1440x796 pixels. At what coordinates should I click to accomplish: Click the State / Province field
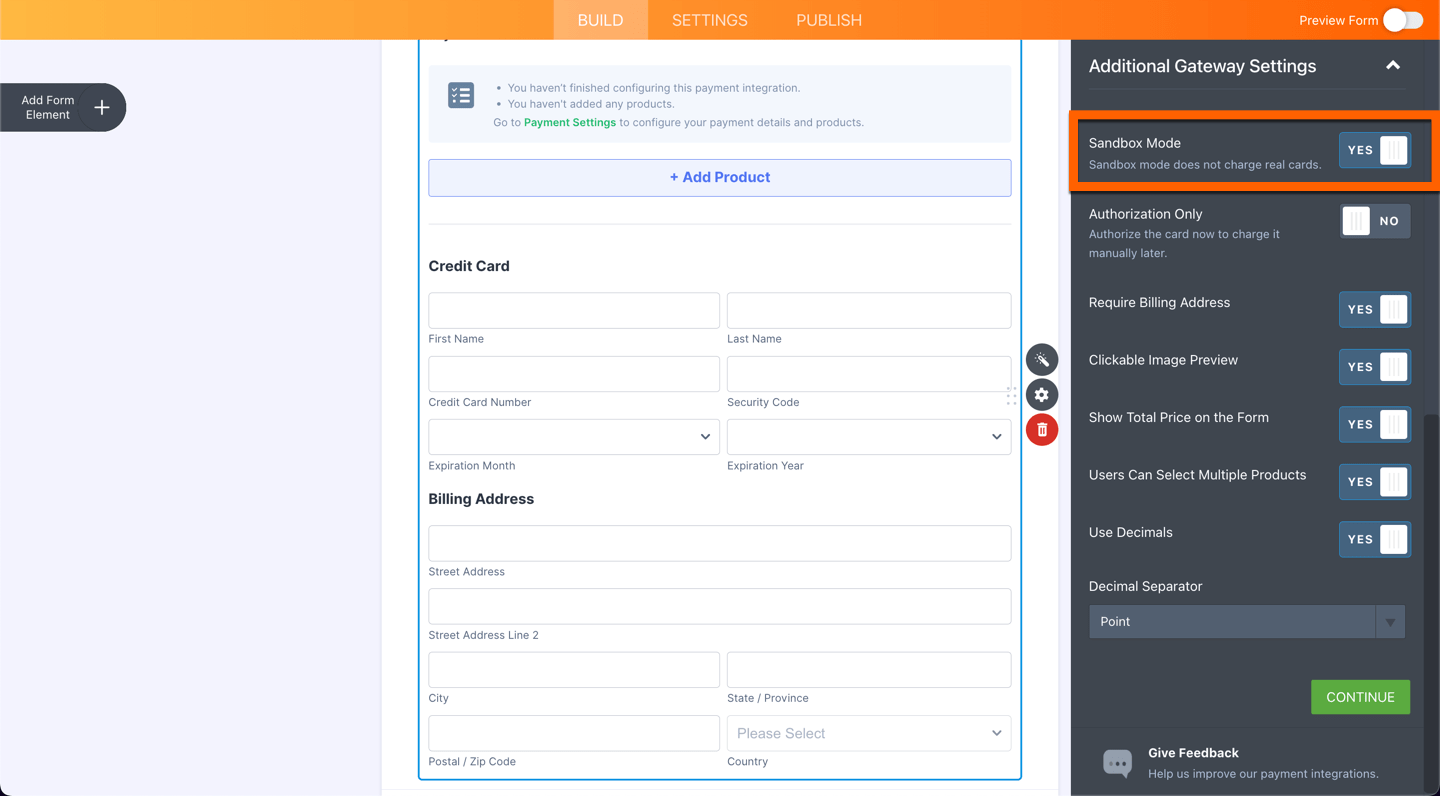coord(869,670)
